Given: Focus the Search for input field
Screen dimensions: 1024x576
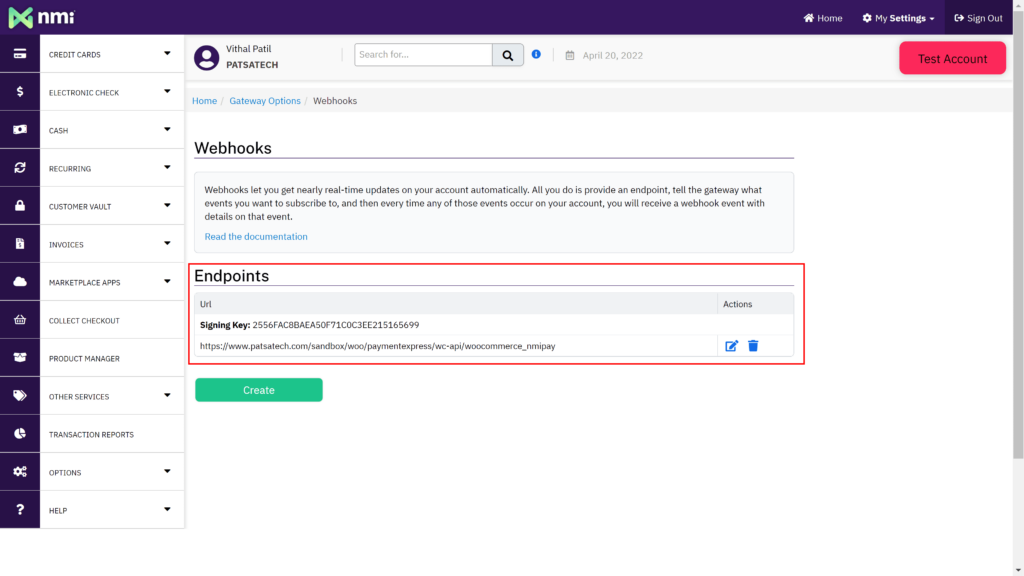Looking at the screenshot, I should [423, 55].
